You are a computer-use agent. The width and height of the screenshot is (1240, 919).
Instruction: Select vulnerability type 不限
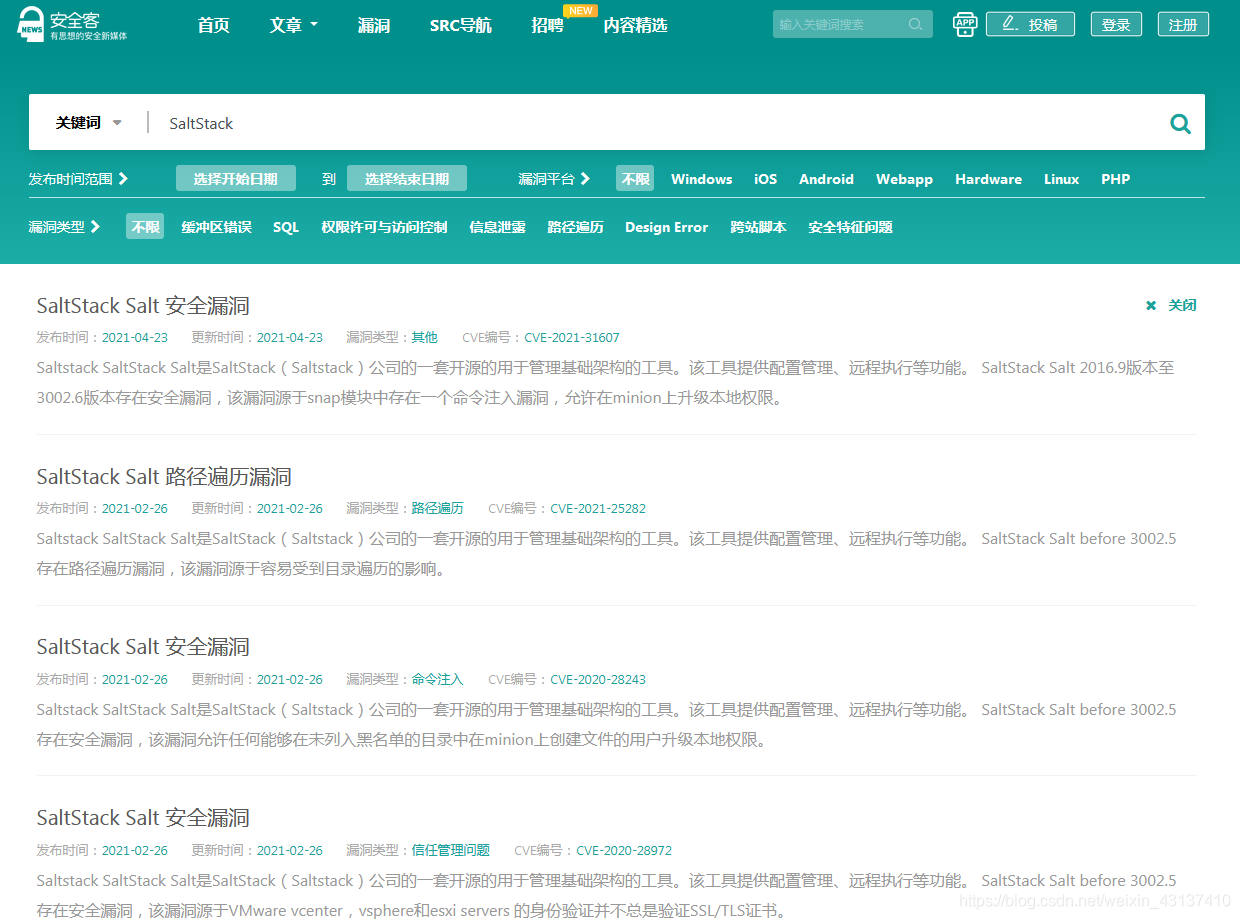click(145, 227)
